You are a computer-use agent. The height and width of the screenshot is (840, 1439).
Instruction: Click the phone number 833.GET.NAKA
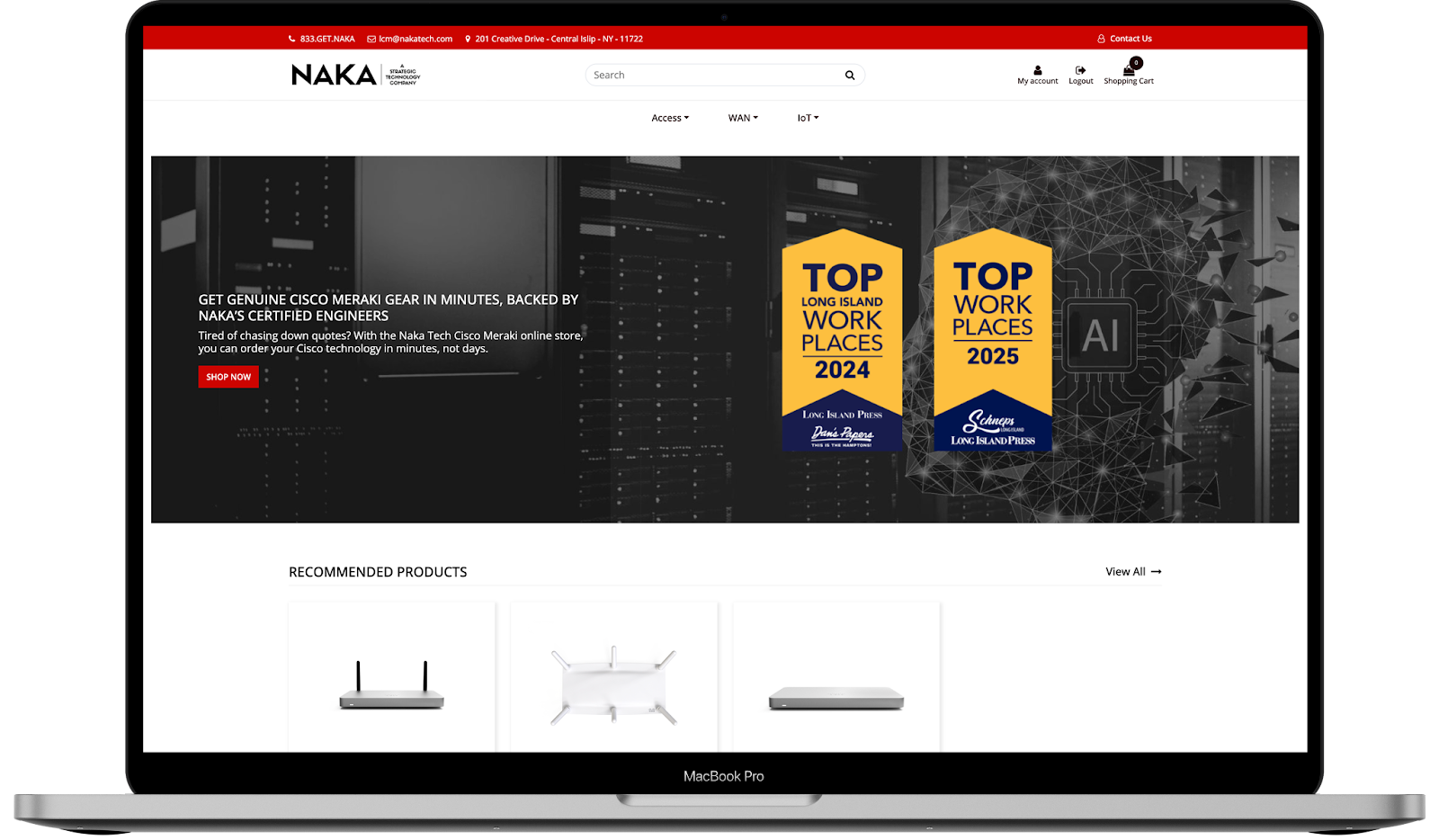click(326, 39)
